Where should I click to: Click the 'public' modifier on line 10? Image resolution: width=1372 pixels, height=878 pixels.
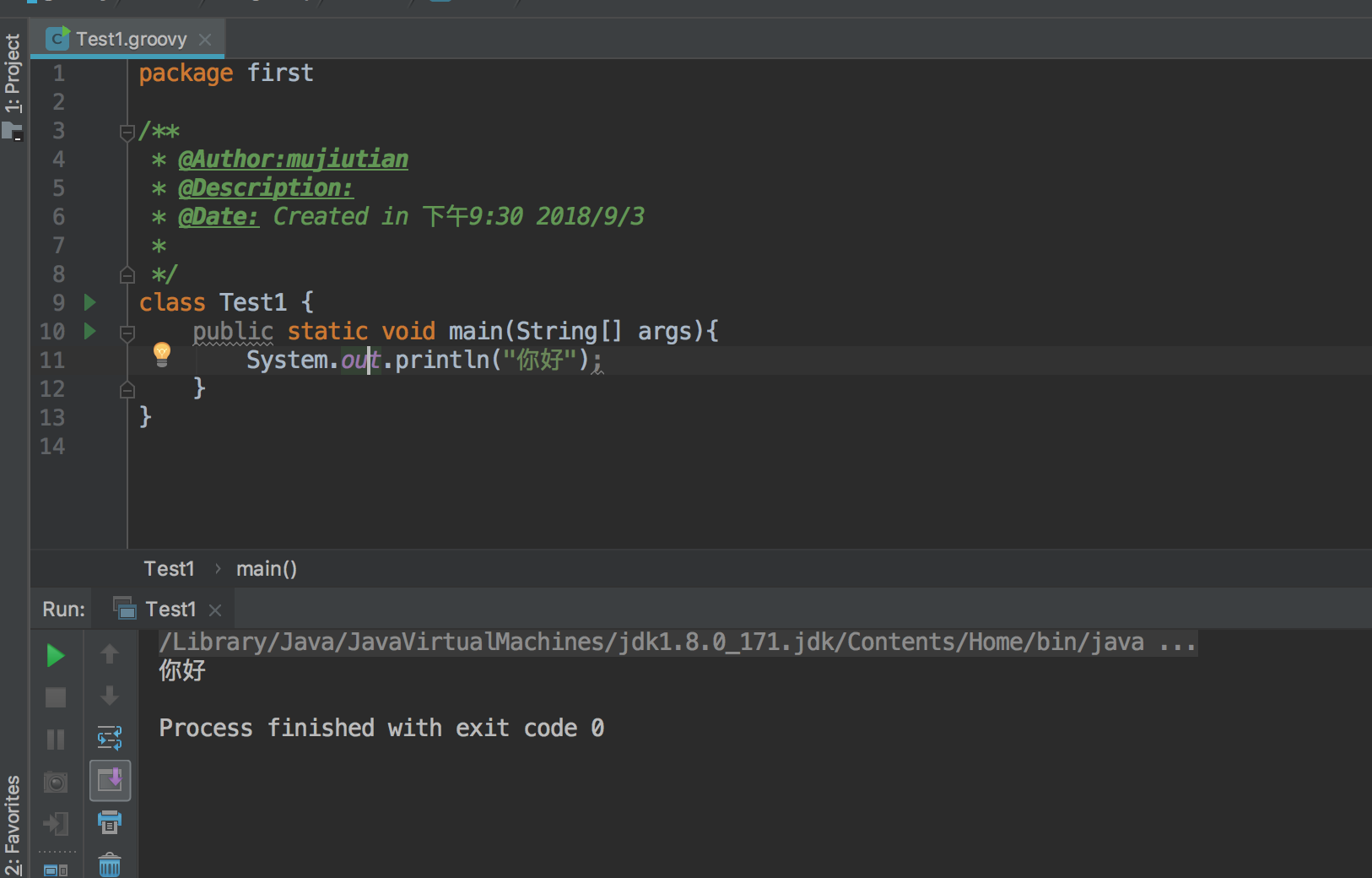[233, 331]
